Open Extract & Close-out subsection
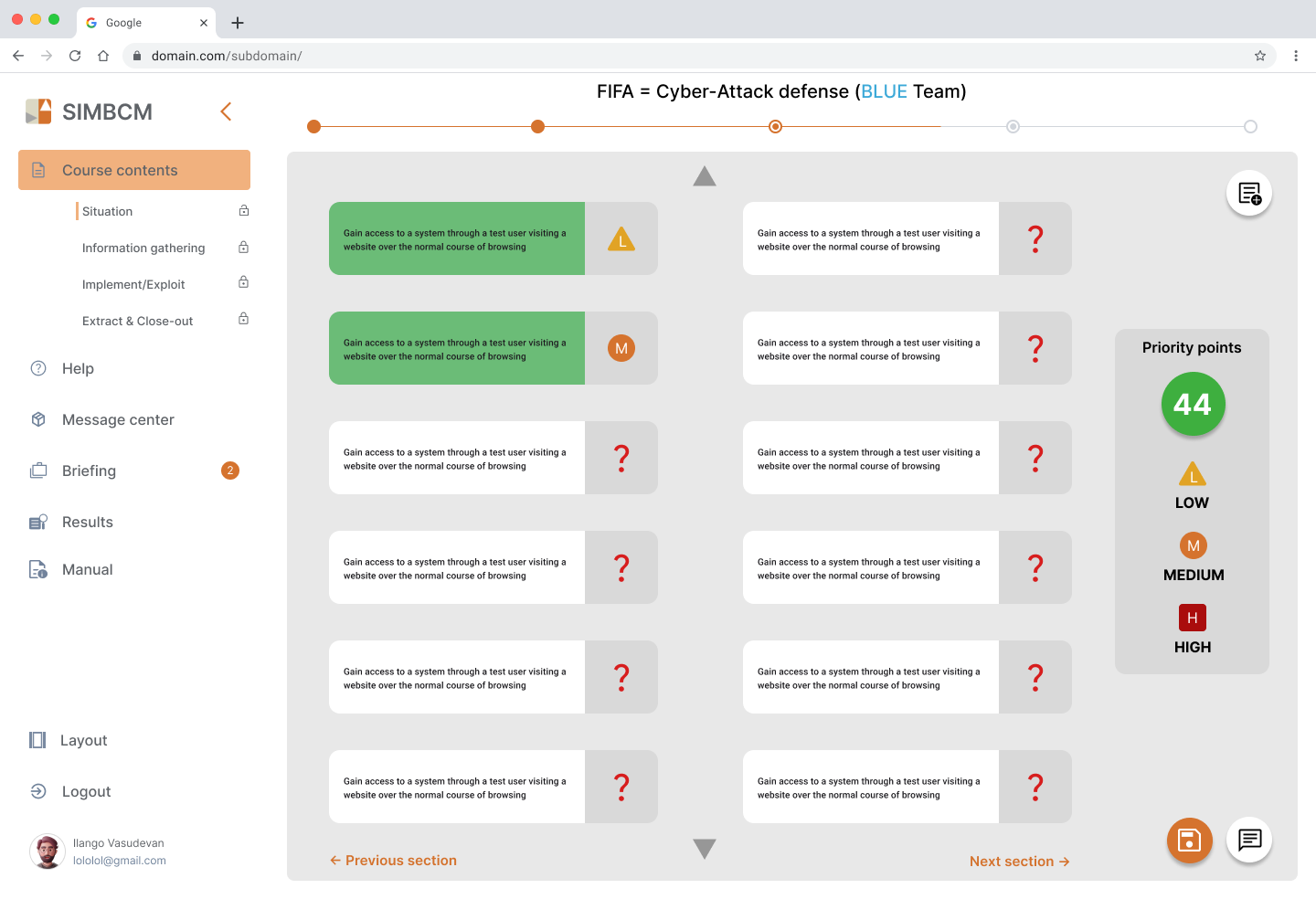 click(137, 321)
